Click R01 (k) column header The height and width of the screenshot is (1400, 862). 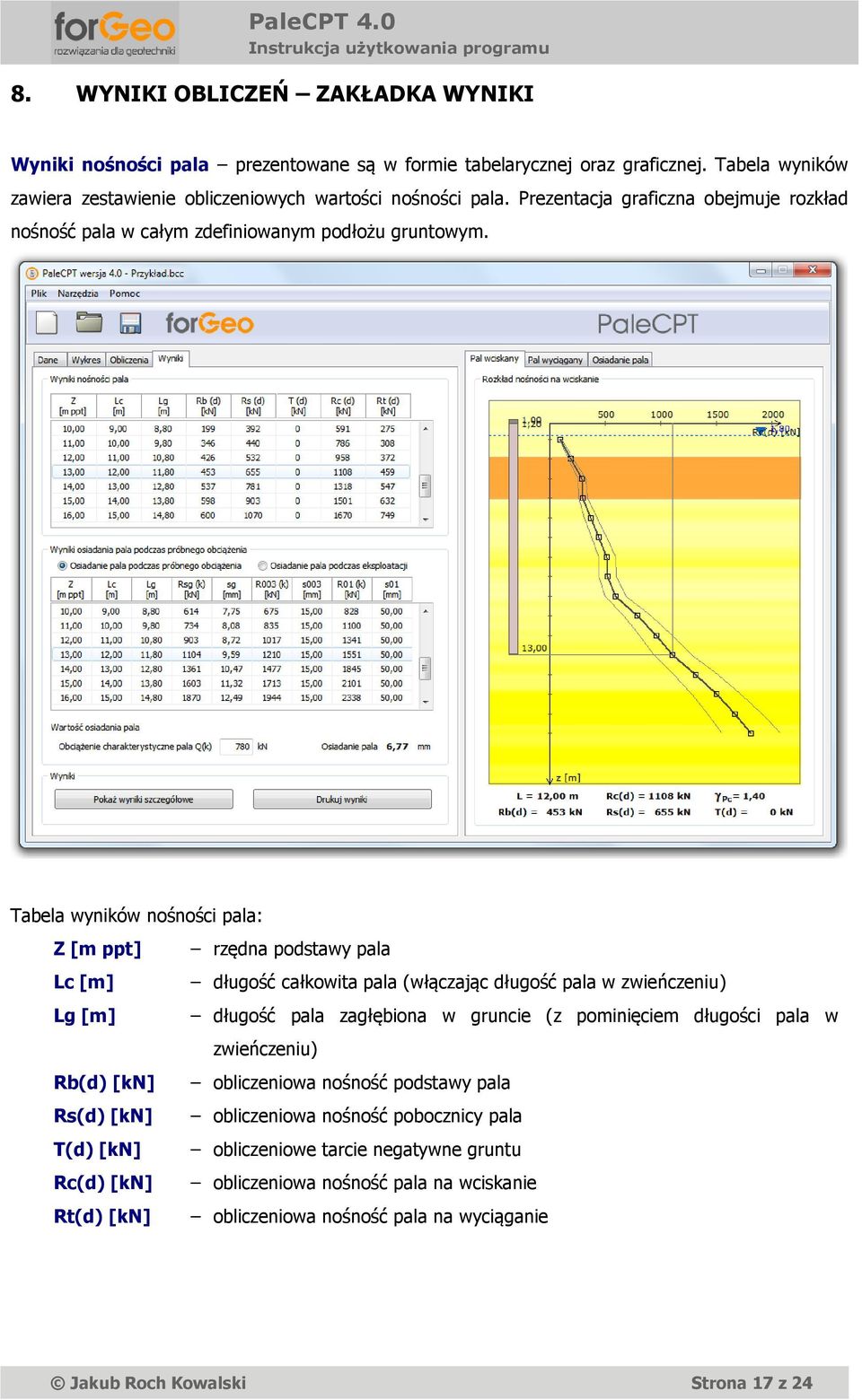click(x=351, y=589)
